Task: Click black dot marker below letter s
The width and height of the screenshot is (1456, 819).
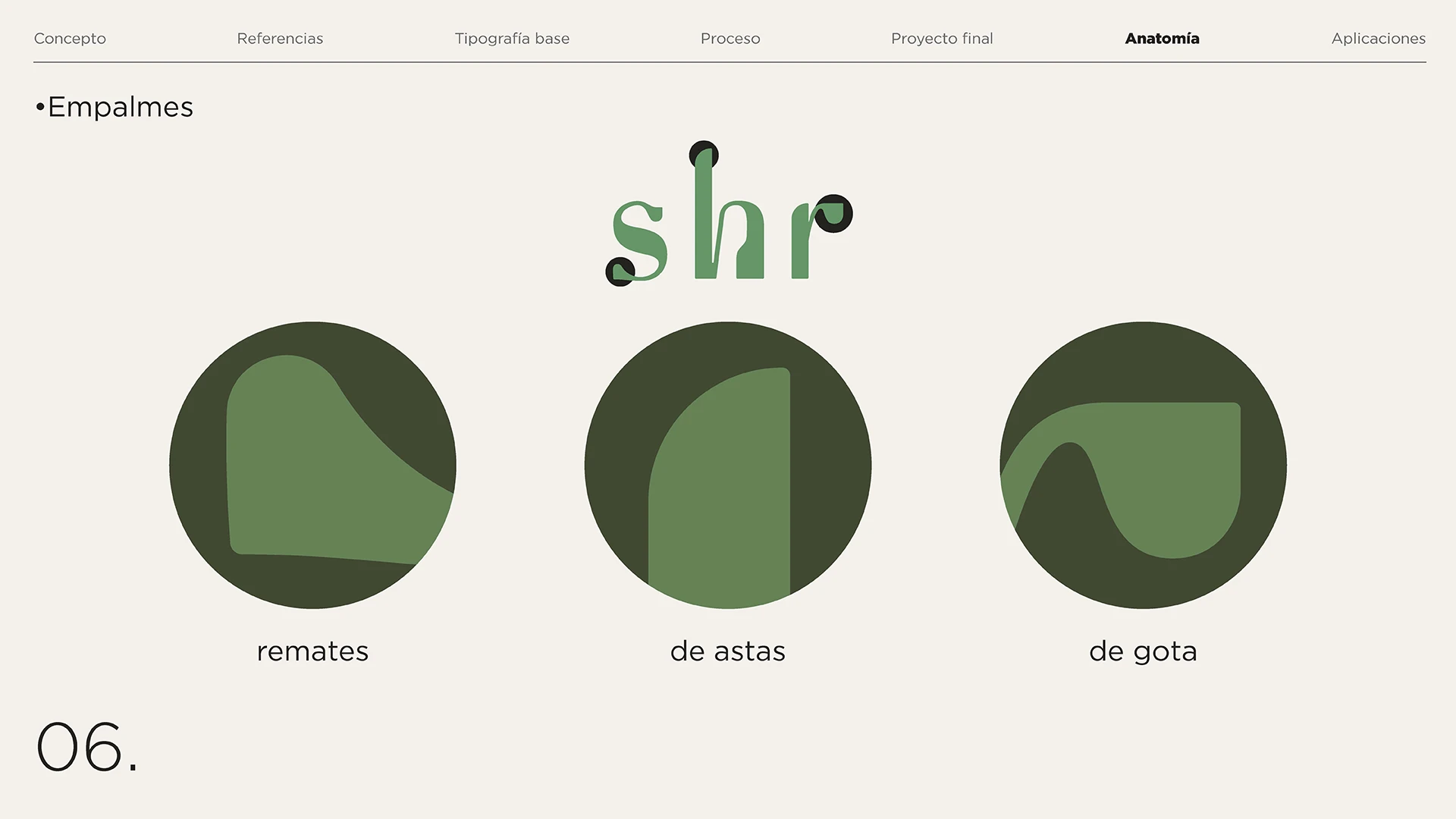Action: click(620, 271)
